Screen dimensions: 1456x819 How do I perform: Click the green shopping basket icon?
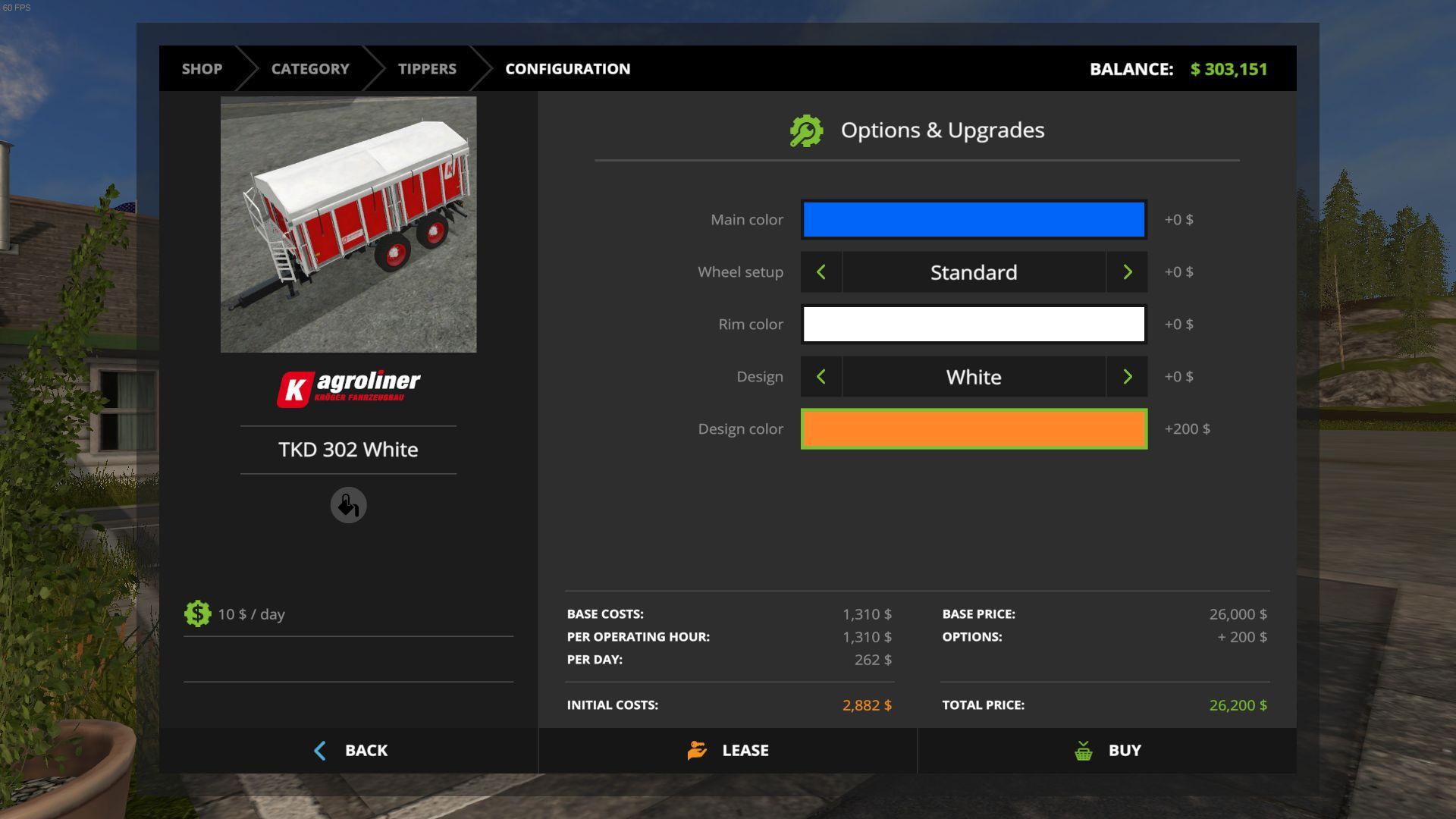click(x=1084, y=751)
